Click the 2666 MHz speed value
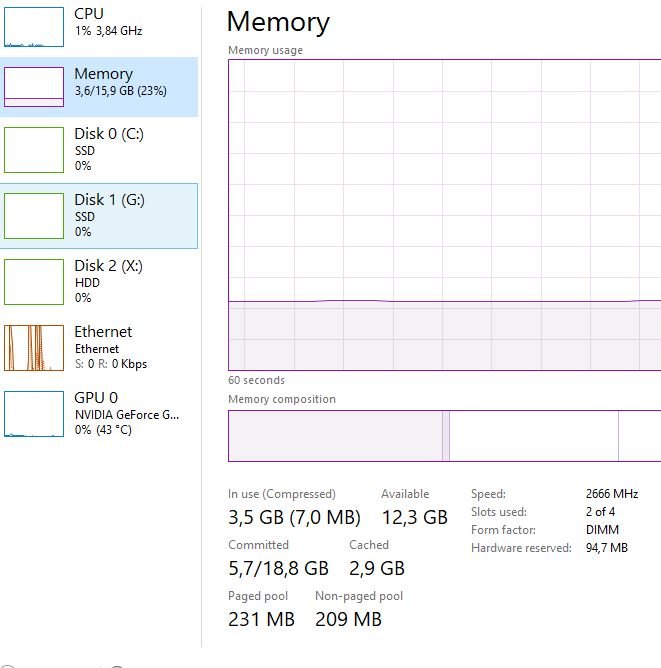 pos(611,494)
